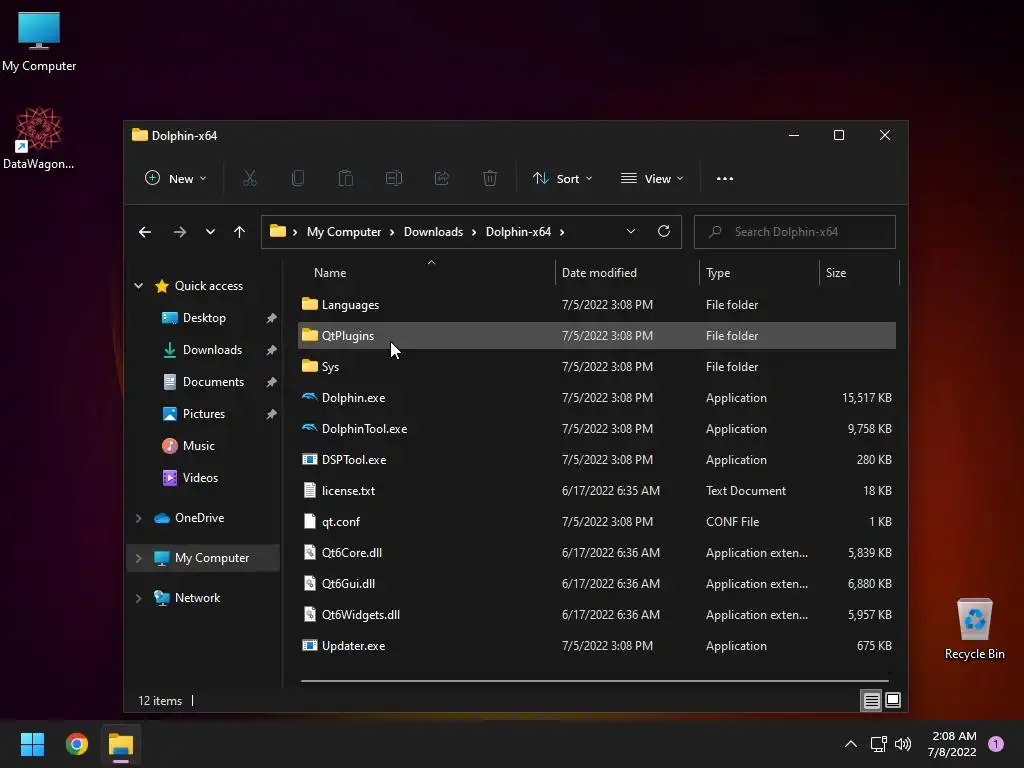This screenshot has width=1024, height=768.
Task: Open the Sort options dropdown
Action: coord(562,178)
